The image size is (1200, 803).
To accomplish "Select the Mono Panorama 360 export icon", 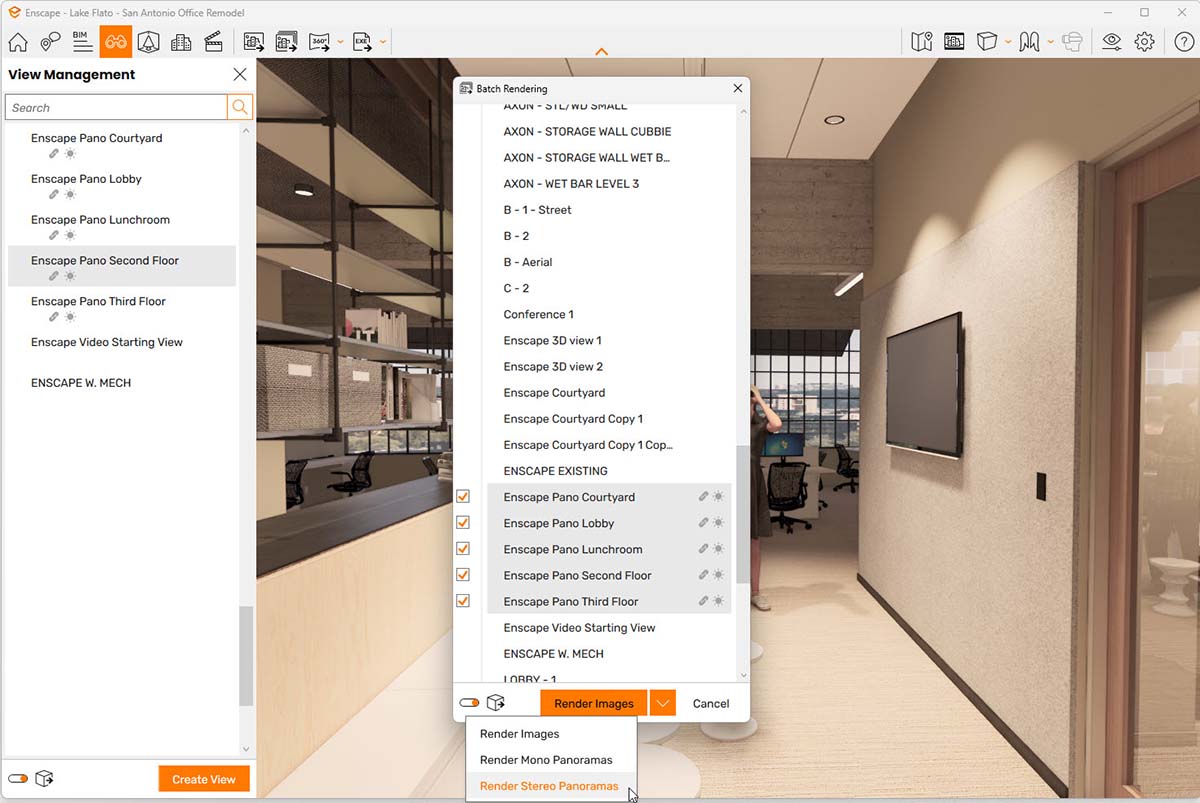I will 318,41.
